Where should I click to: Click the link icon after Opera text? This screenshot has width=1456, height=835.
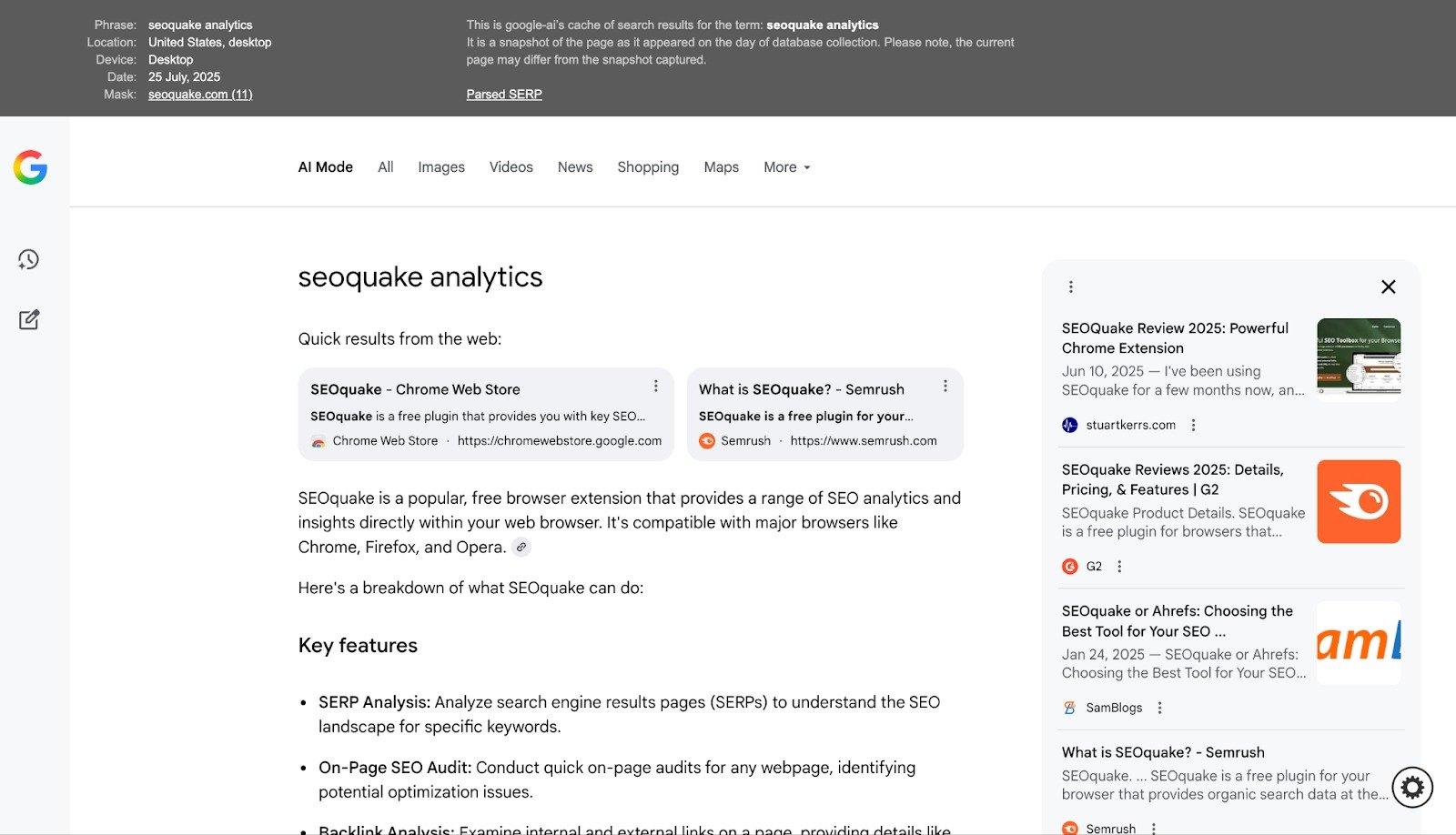pos(521,548)
